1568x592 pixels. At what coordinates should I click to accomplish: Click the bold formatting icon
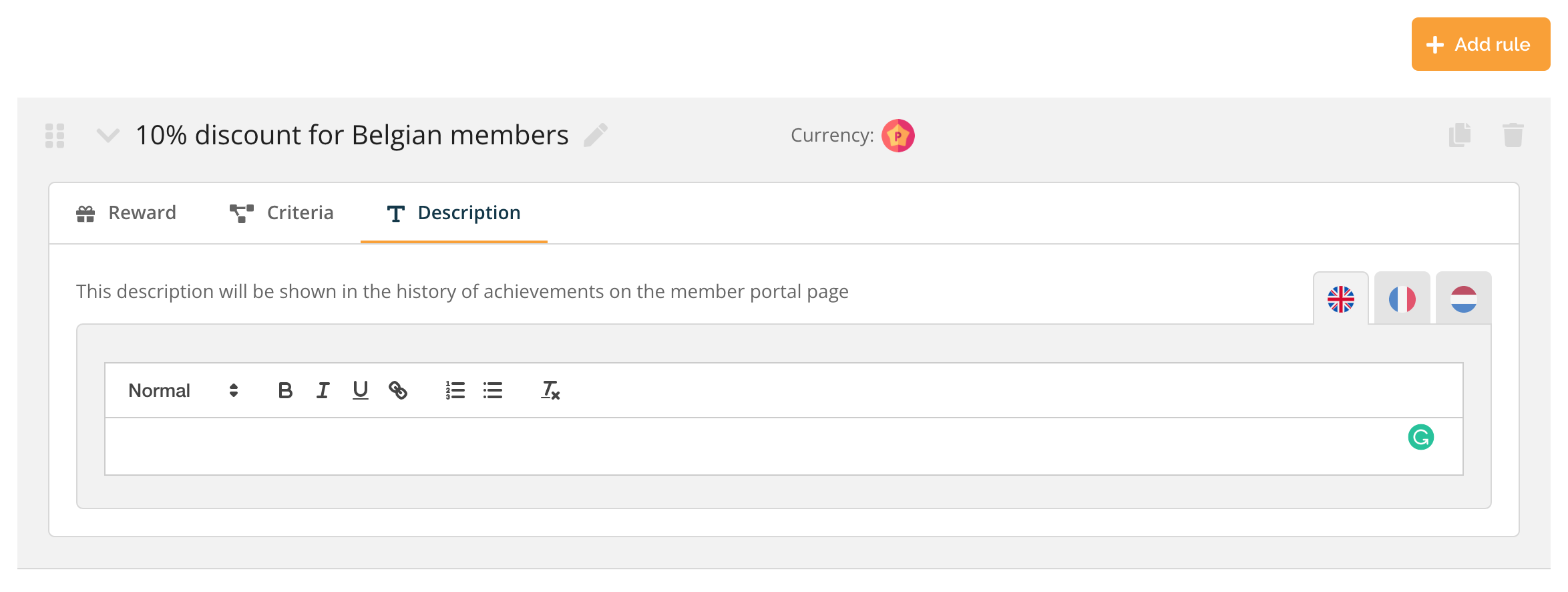pos(285,390)
